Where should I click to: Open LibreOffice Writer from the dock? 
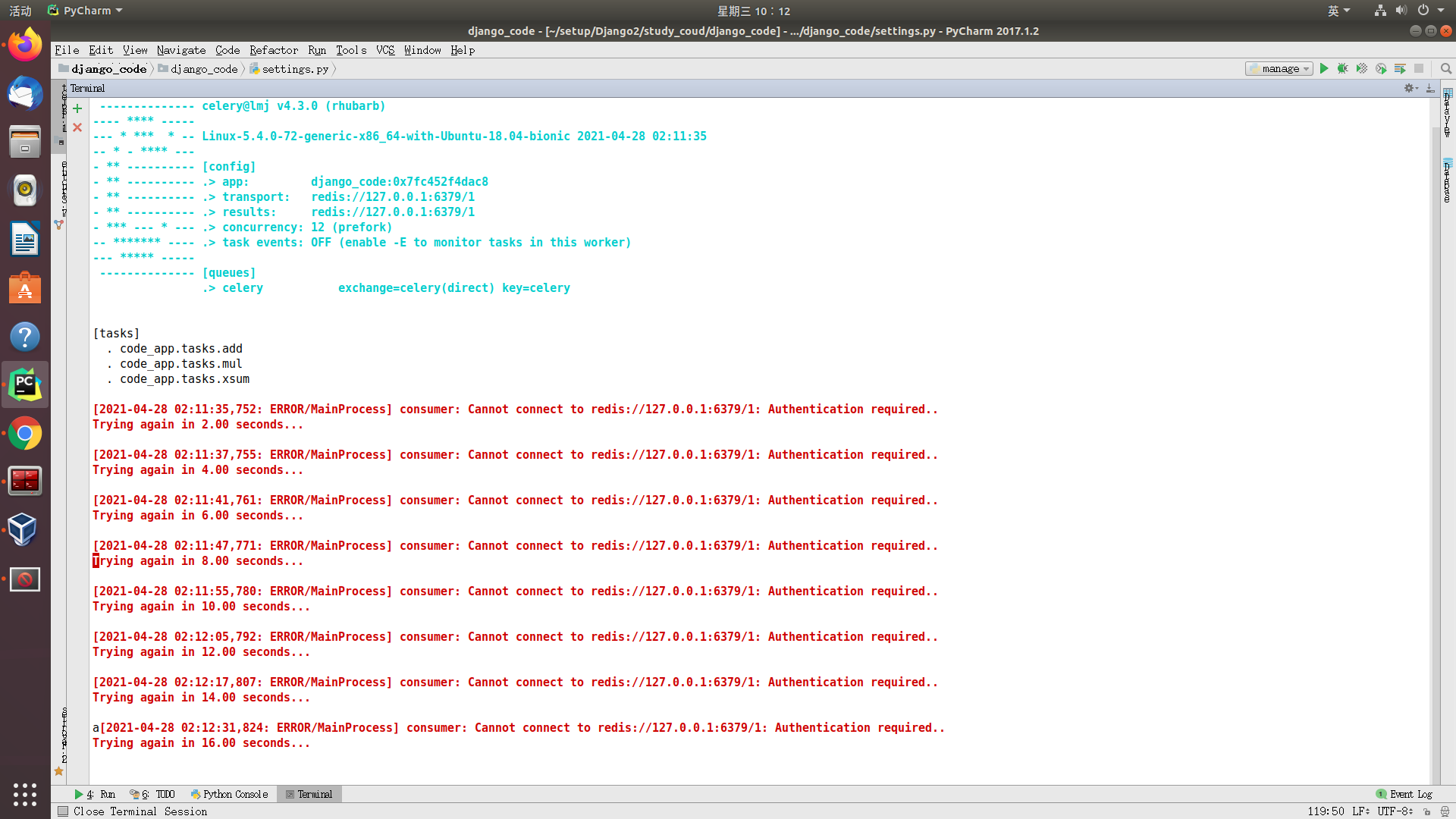click(x=25, y=240)
